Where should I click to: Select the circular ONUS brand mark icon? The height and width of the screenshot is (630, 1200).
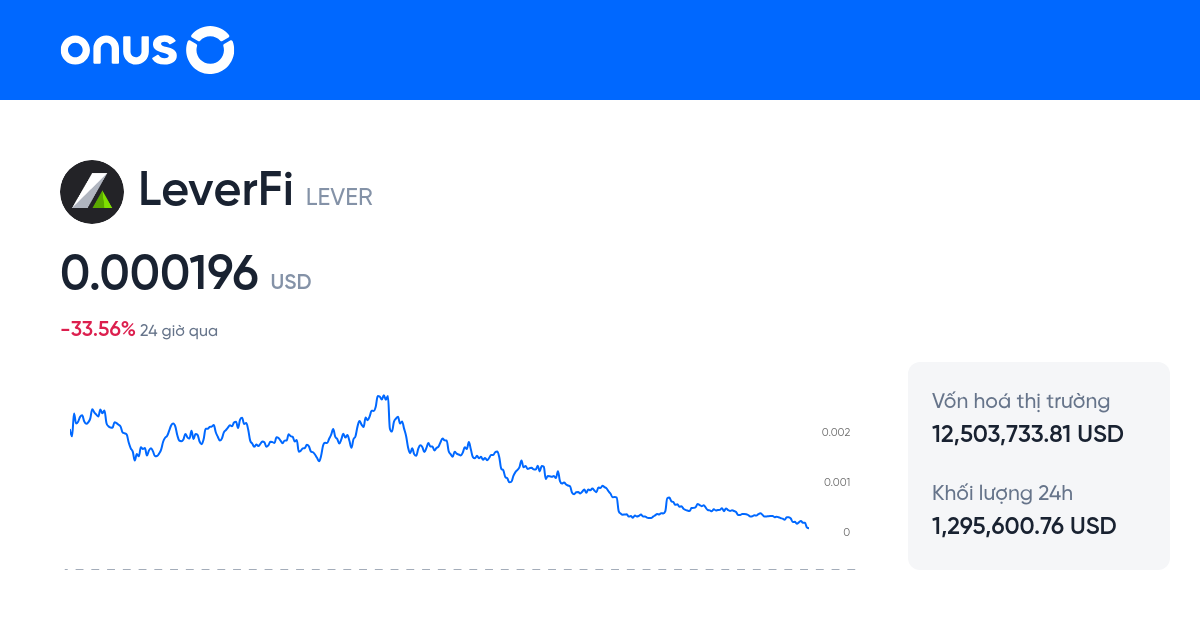tap(210, 49)
